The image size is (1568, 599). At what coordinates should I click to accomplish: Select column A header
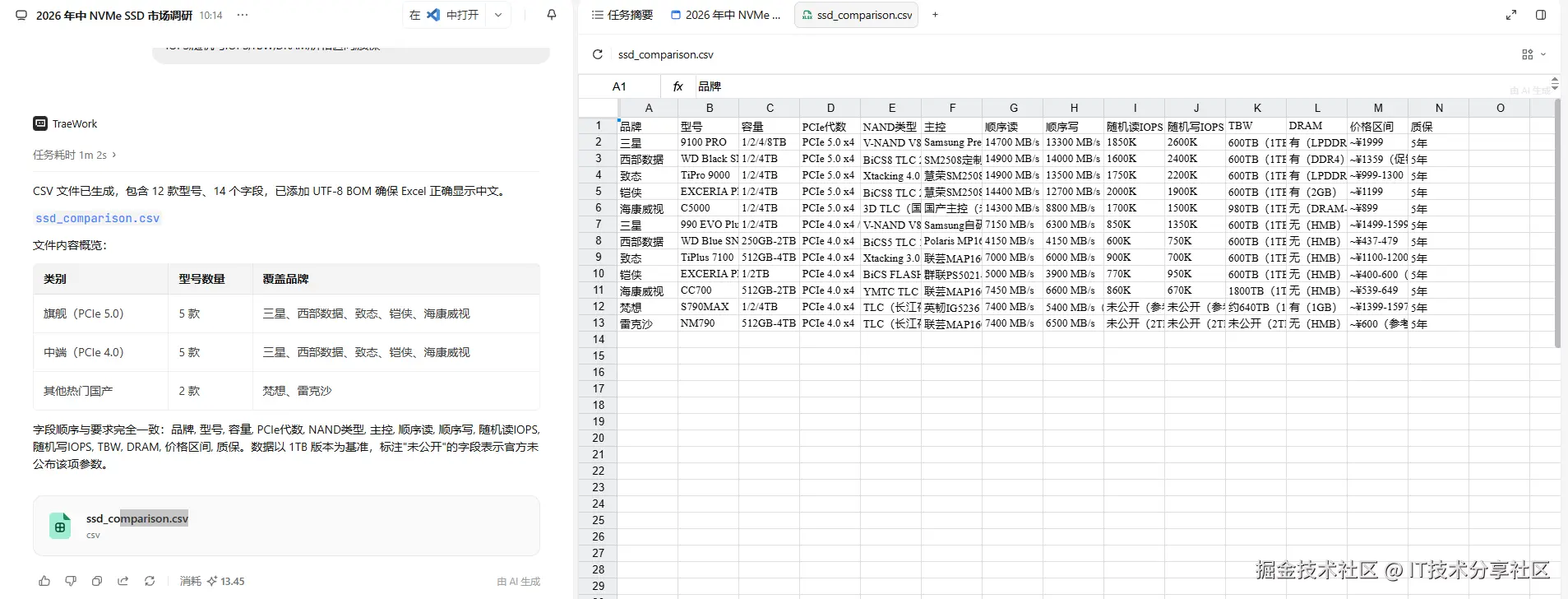coord(648,108)
